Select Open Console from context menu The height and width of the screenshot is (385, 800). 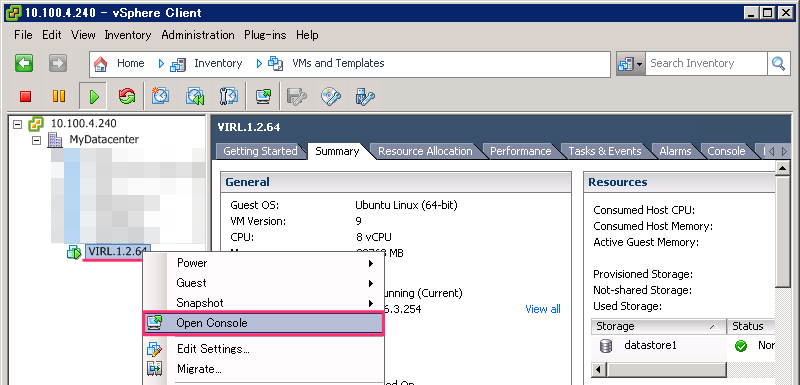263,323
